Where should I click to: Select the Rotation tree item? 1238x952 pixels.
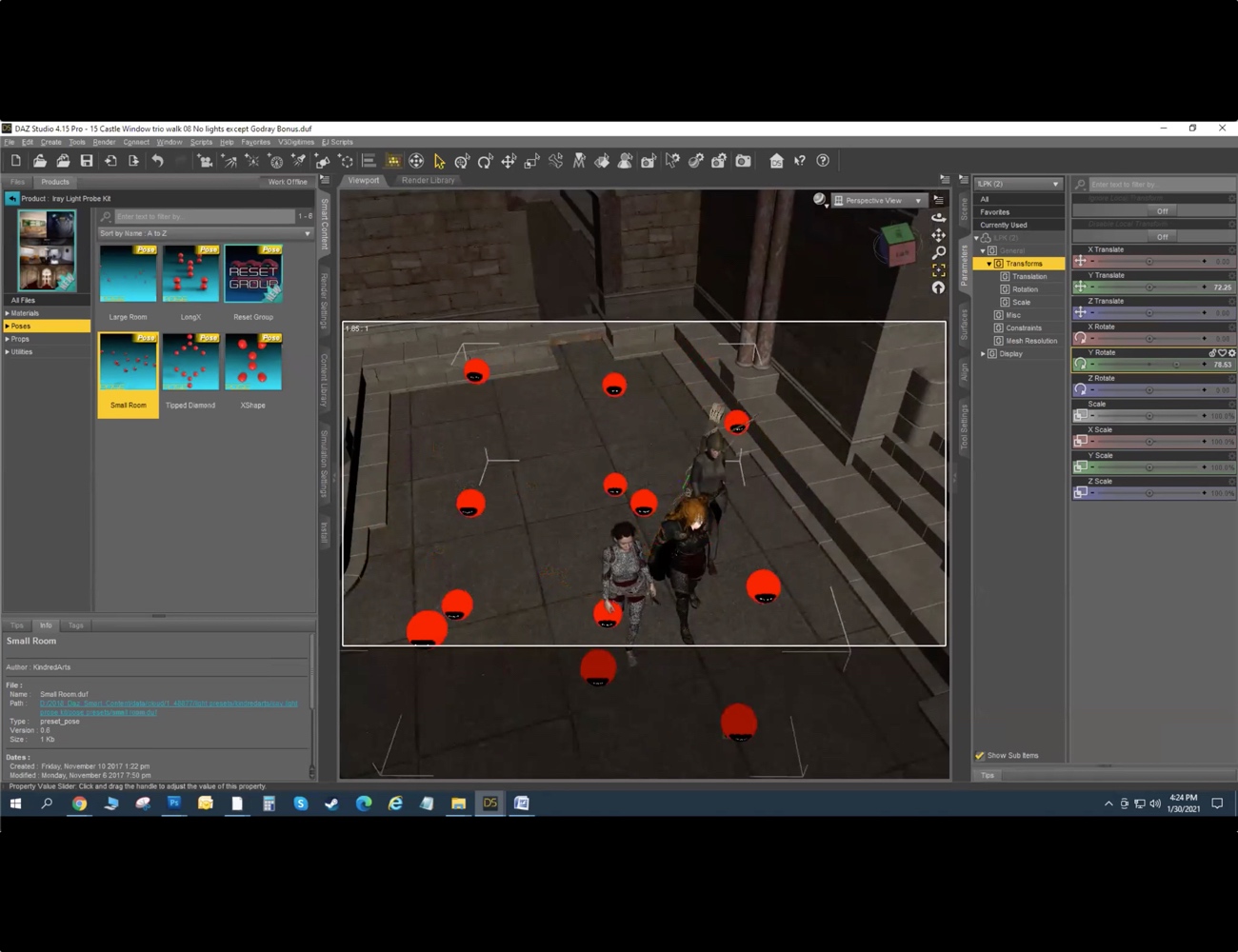1025,289
